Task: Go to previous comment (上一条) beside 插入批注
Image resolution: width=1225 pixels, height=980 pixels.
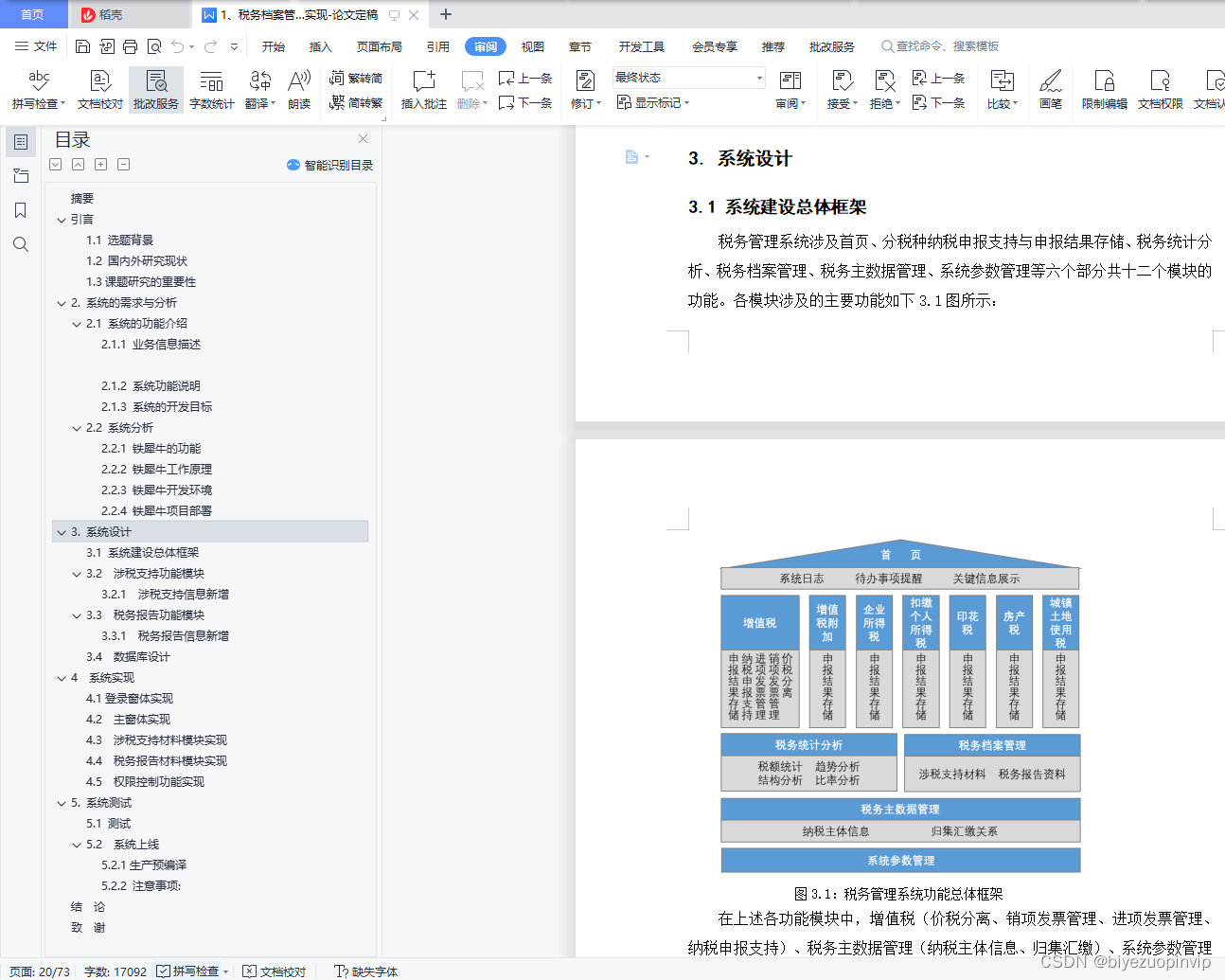Action: coord(525,78)
